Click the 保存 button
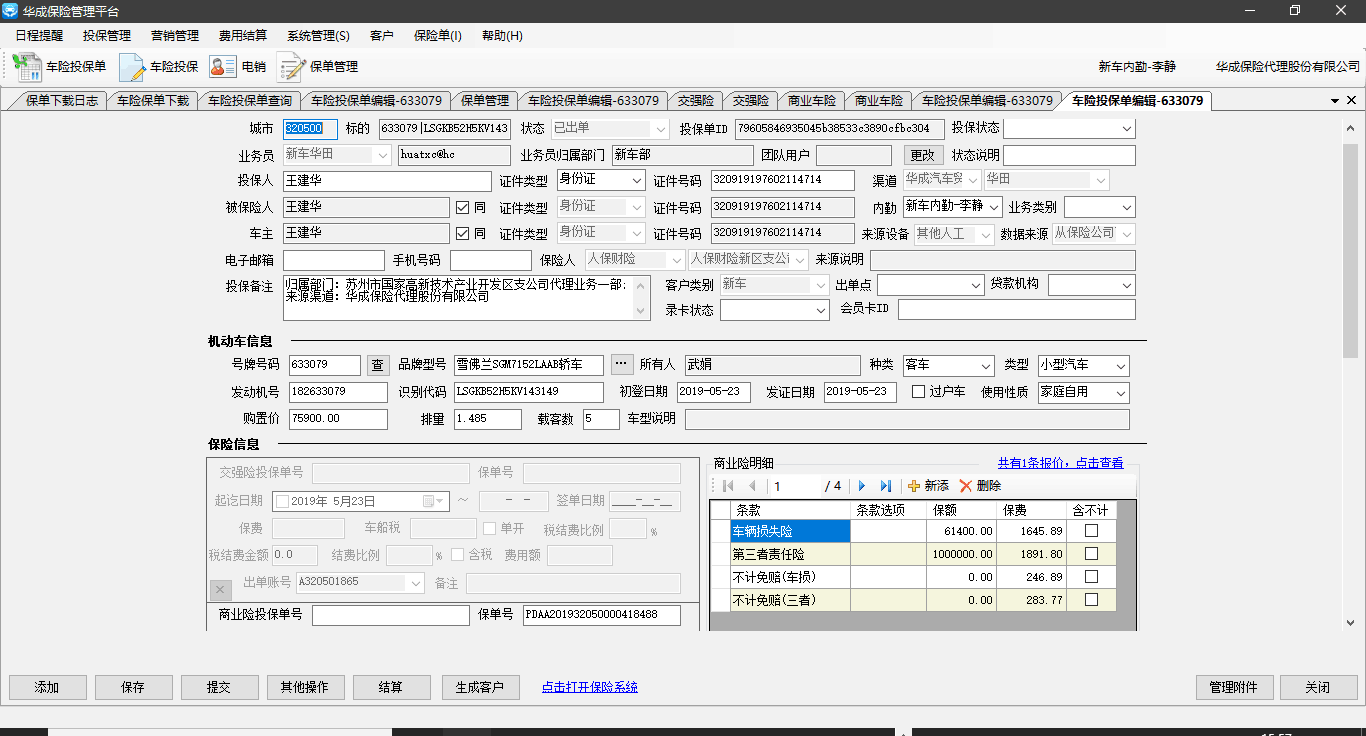 coord(133,688)
